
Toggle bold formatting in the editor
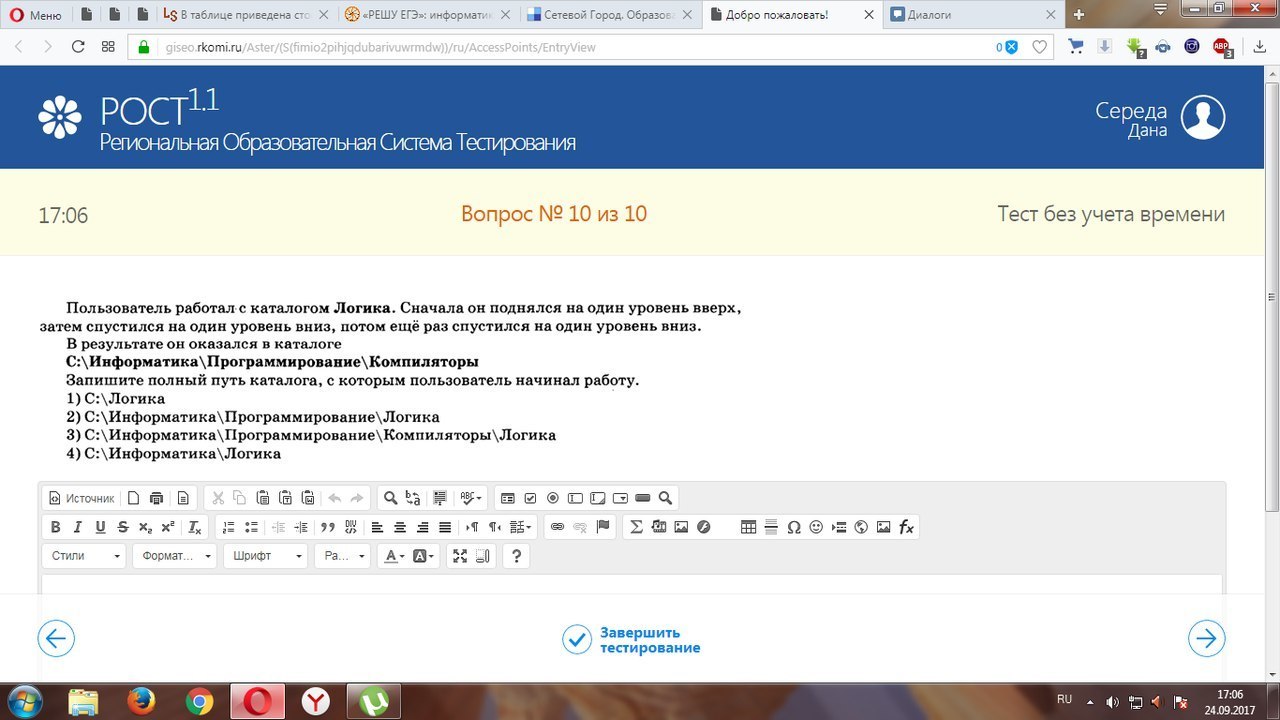click(x=56, y=527)
